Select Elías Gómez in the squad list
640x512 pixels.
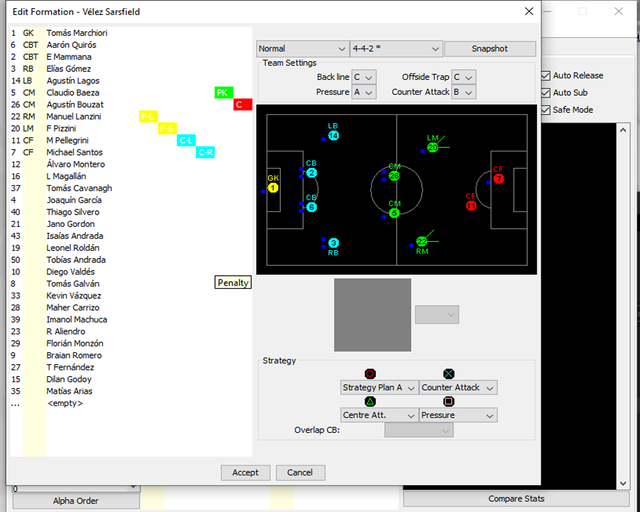[69, 69]
